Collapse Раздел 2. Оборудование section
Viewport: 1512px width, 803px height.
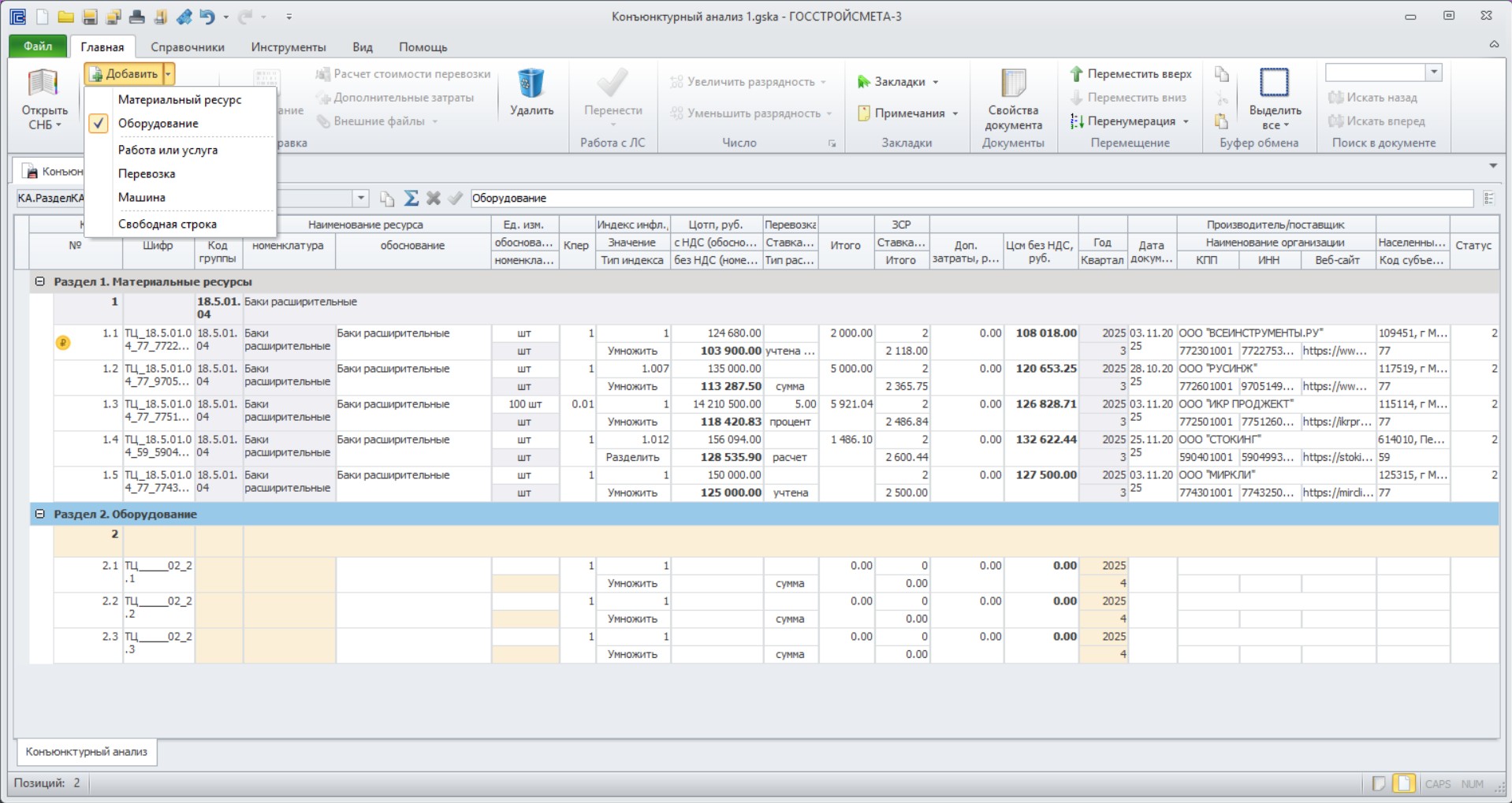point(39,514)
